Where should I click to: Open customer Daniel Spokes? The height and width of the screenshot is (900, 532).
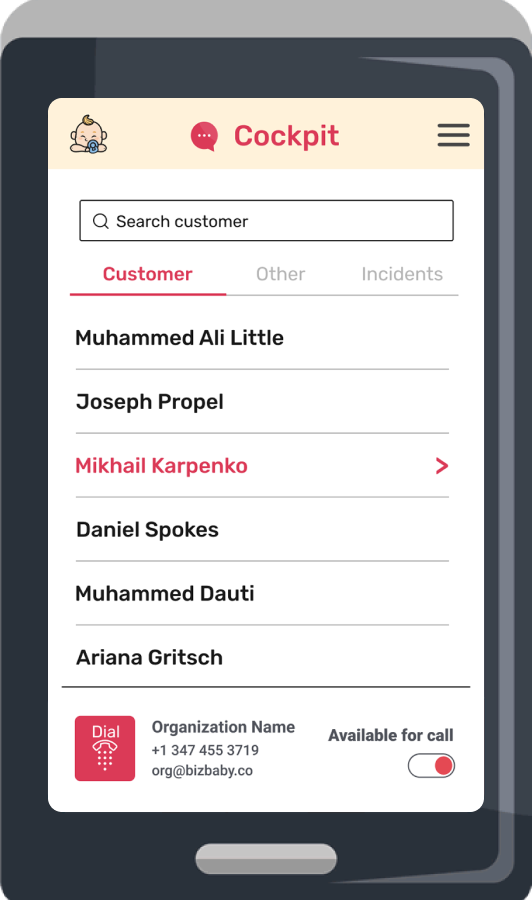tap(262, 529)
